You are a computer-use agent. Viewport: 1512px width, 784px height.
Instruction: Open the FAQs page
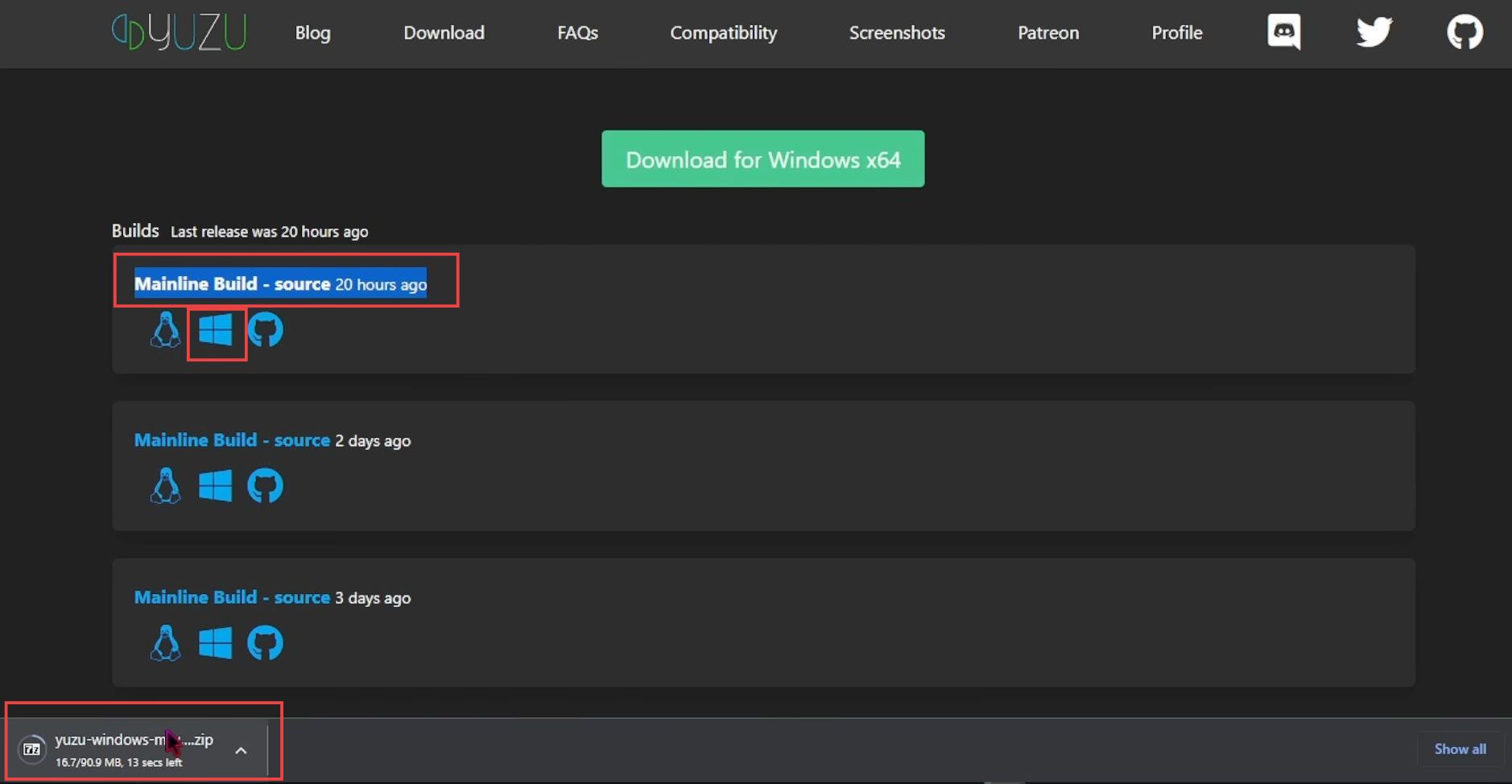577,33
